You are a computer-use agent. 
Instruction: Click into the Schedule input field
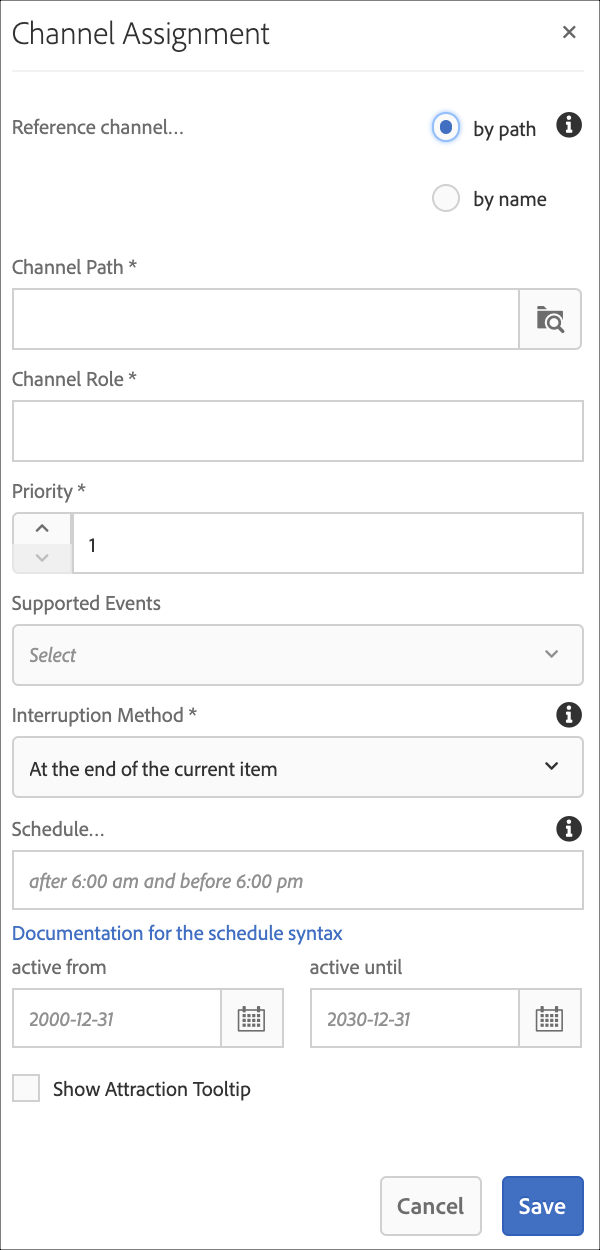[297, 881]
